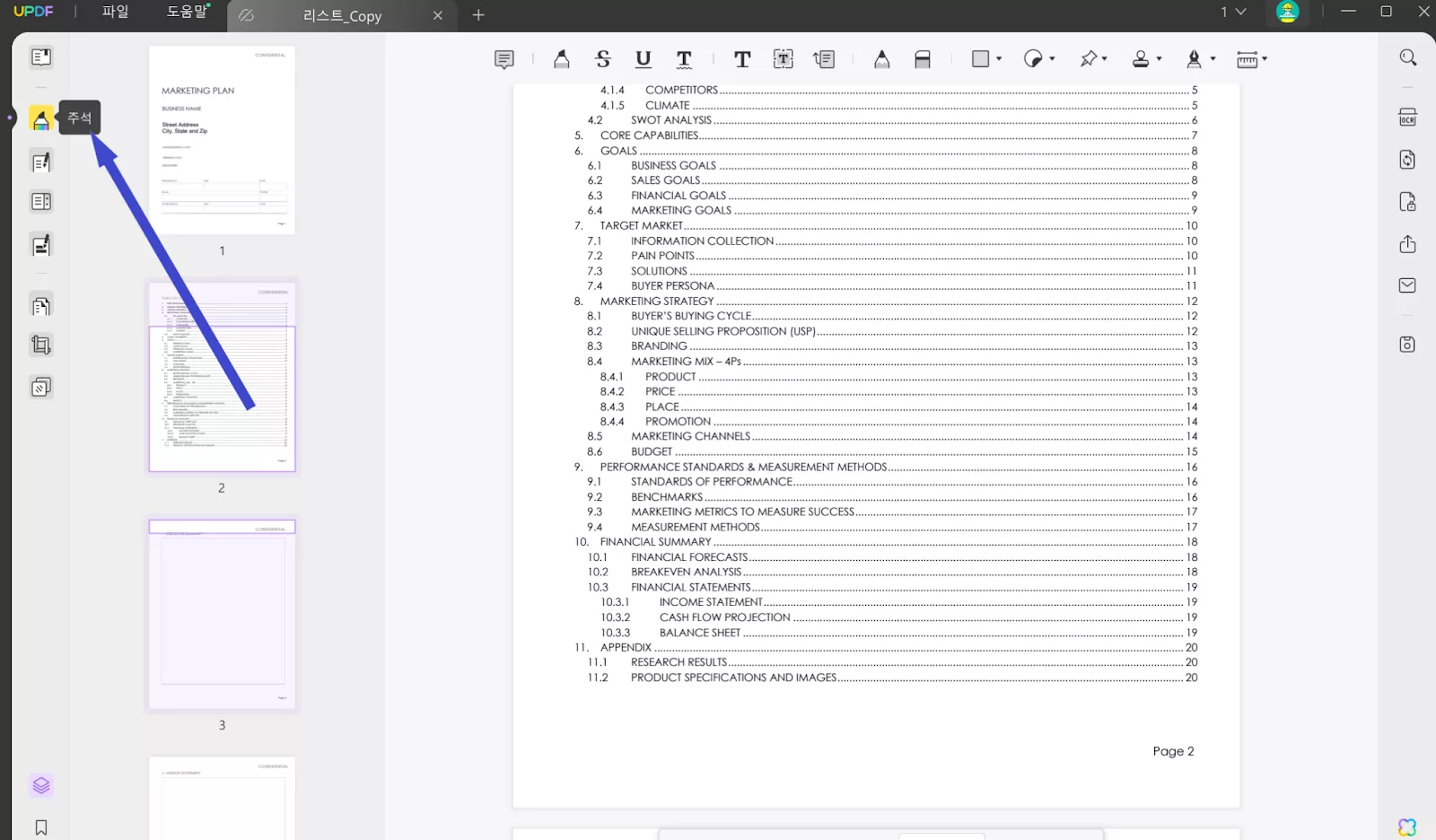Open the Bookmark panel icon
1436x840 pixels.
[41, 827]
